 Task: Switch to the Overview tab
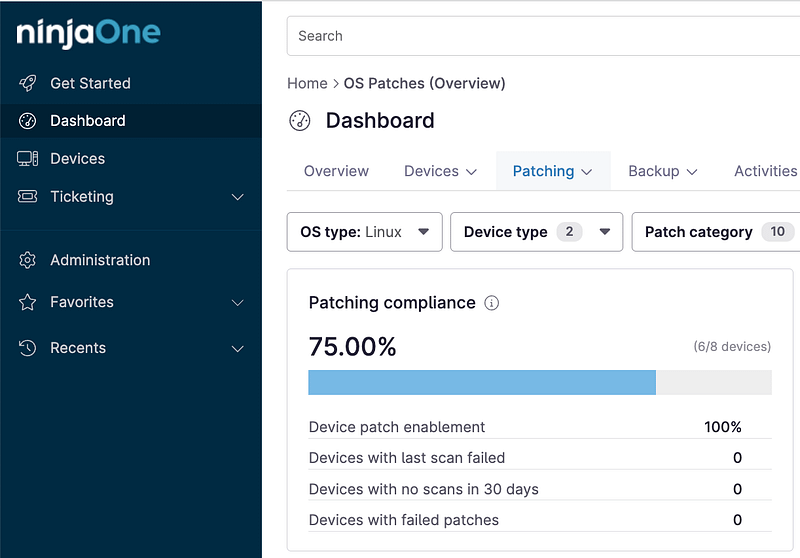click(x=336, y=171)
